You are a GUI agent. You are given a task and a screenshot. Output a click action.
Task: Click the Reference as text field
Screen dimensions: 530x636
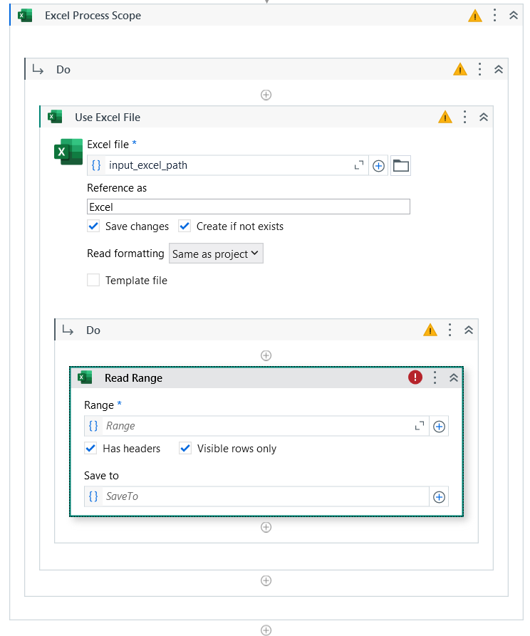[249, 207]
